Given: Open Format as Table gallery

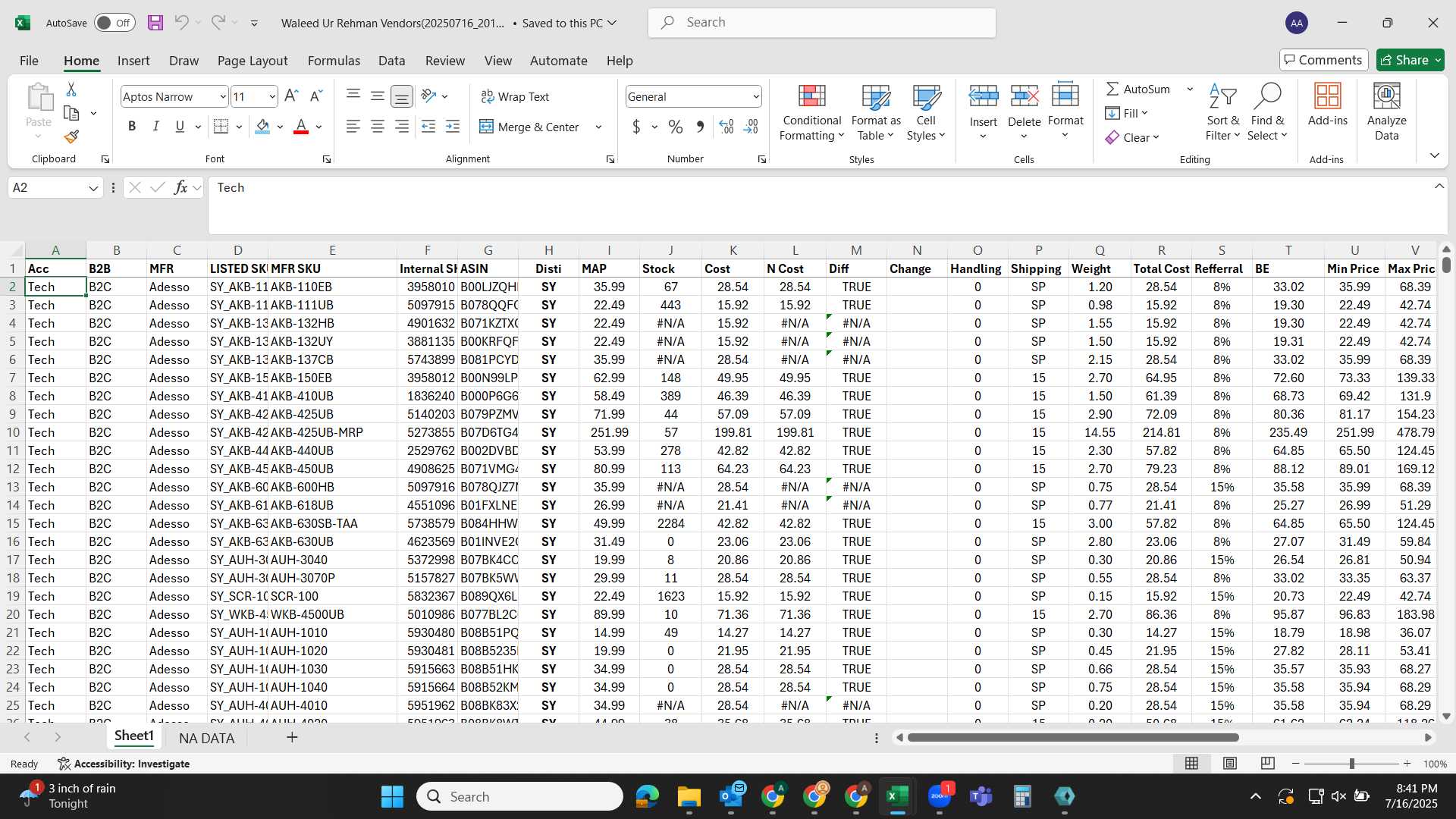Looking at the screenshot, I should pyautogui.click(x=876, y=112).
